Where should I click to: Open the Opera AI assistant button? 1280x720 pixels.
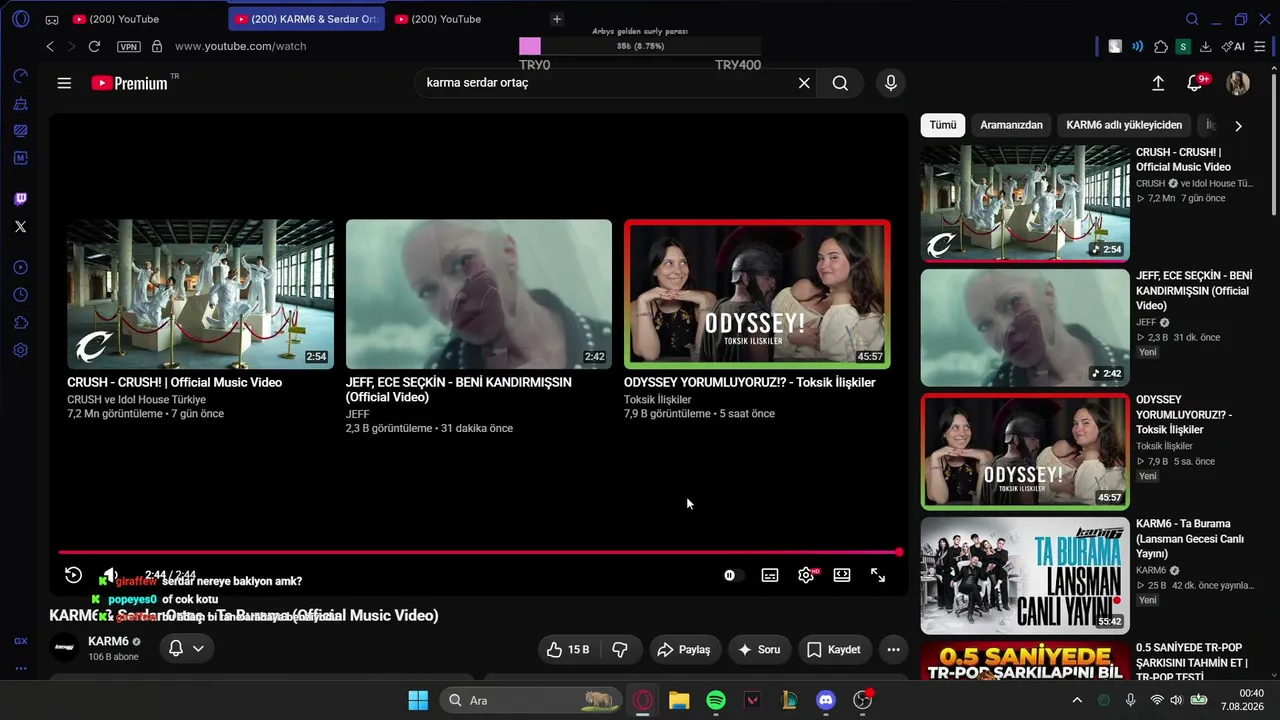click(x=1233, y=46)
